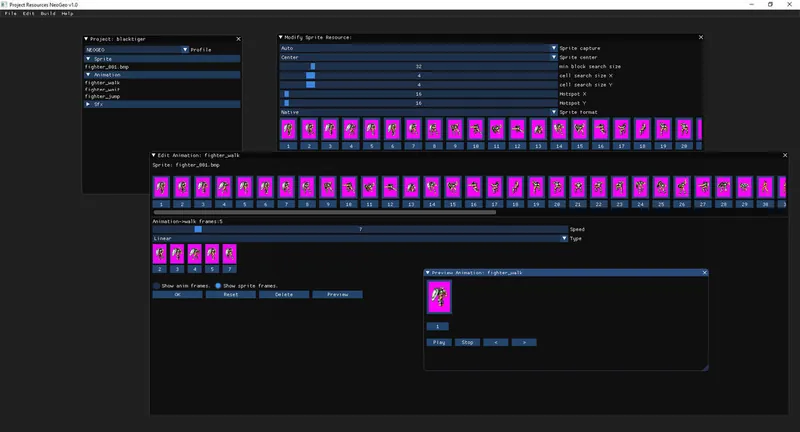Play the fighter_walk animation preview
The image size is (800, 432).
439,342
